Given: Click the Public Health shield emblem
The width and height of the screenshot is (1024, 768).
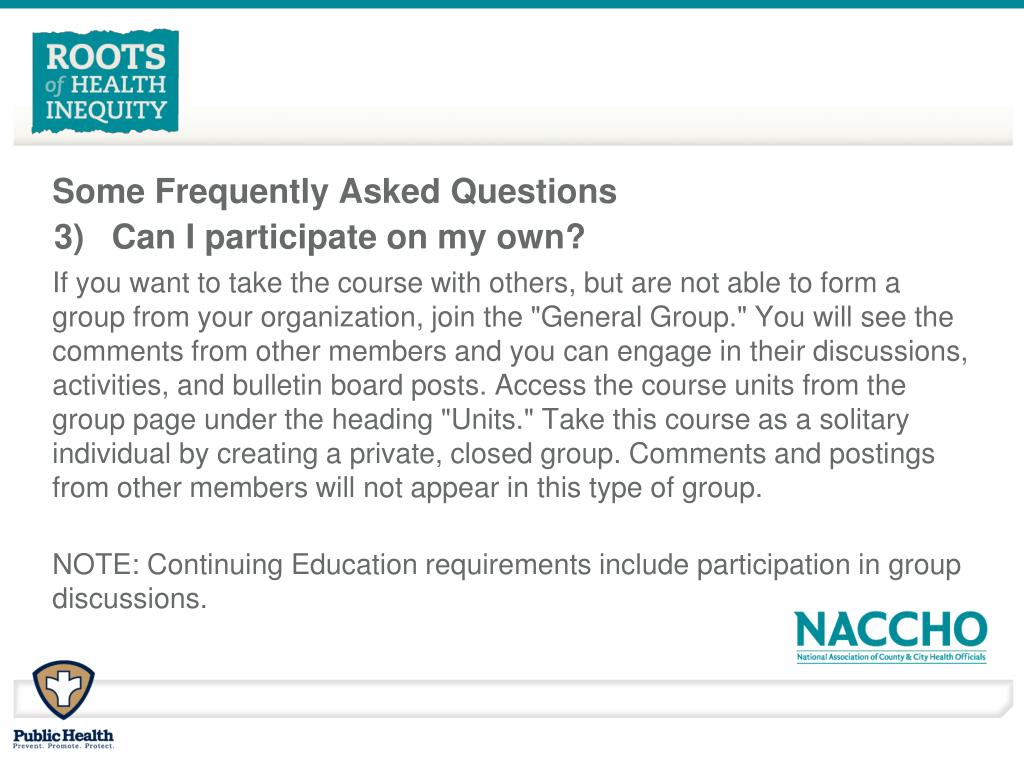Looking at the screenshot, I should click(63, 690).
